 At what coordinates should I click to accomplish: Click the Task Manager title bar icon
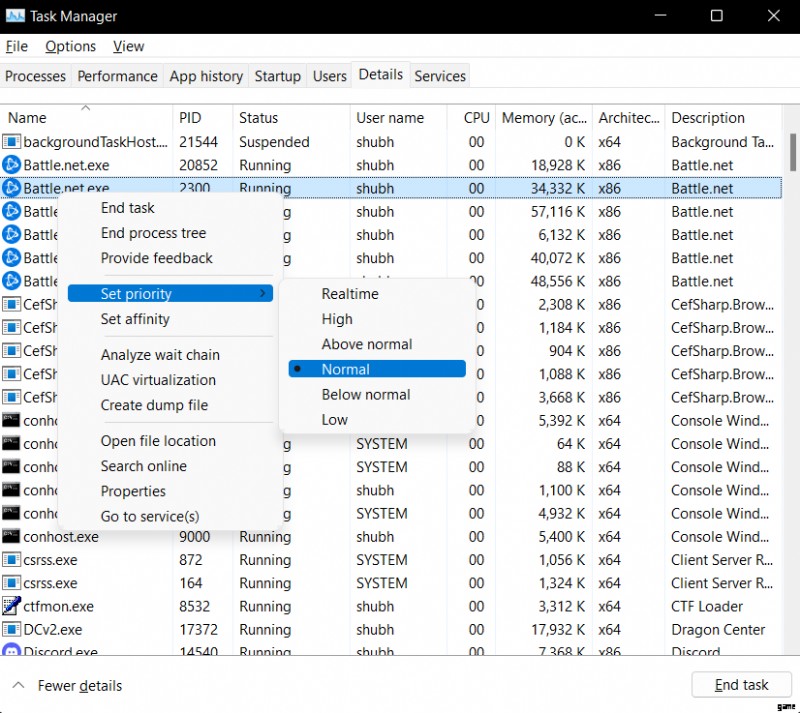point(15,16)
